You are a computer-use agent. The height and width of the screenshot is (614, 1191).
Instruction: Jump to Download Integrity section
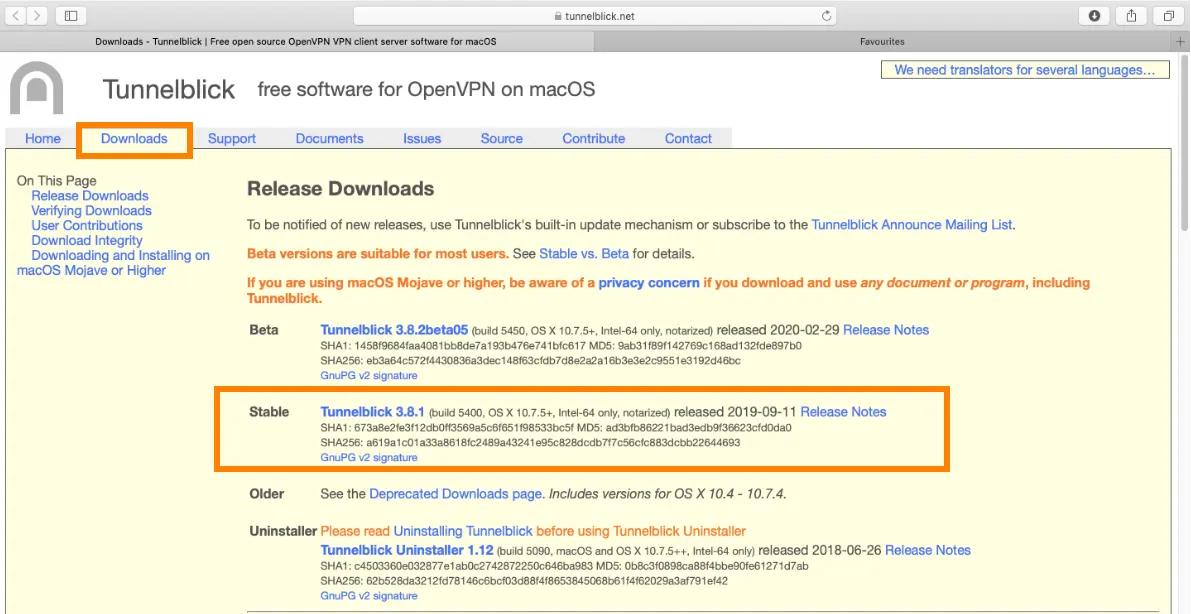87,240
